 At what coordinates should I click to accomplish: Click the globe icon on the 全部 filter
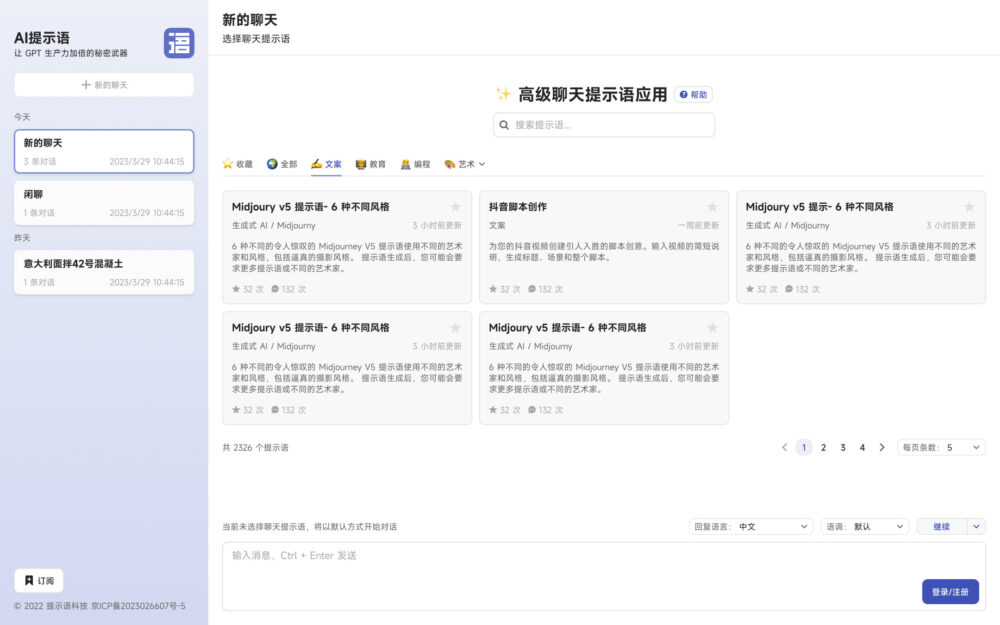coord(271,163)
